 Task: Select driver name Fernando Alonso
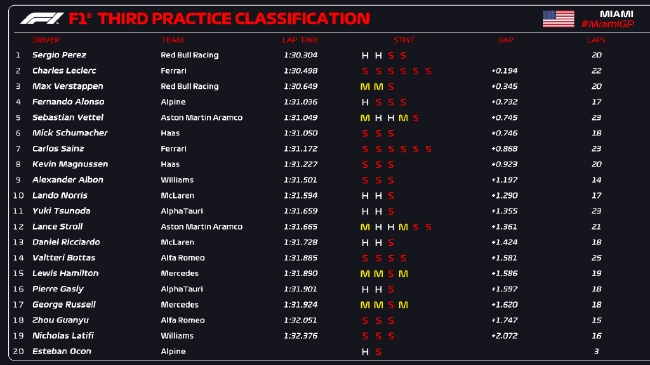pos(68,102)
